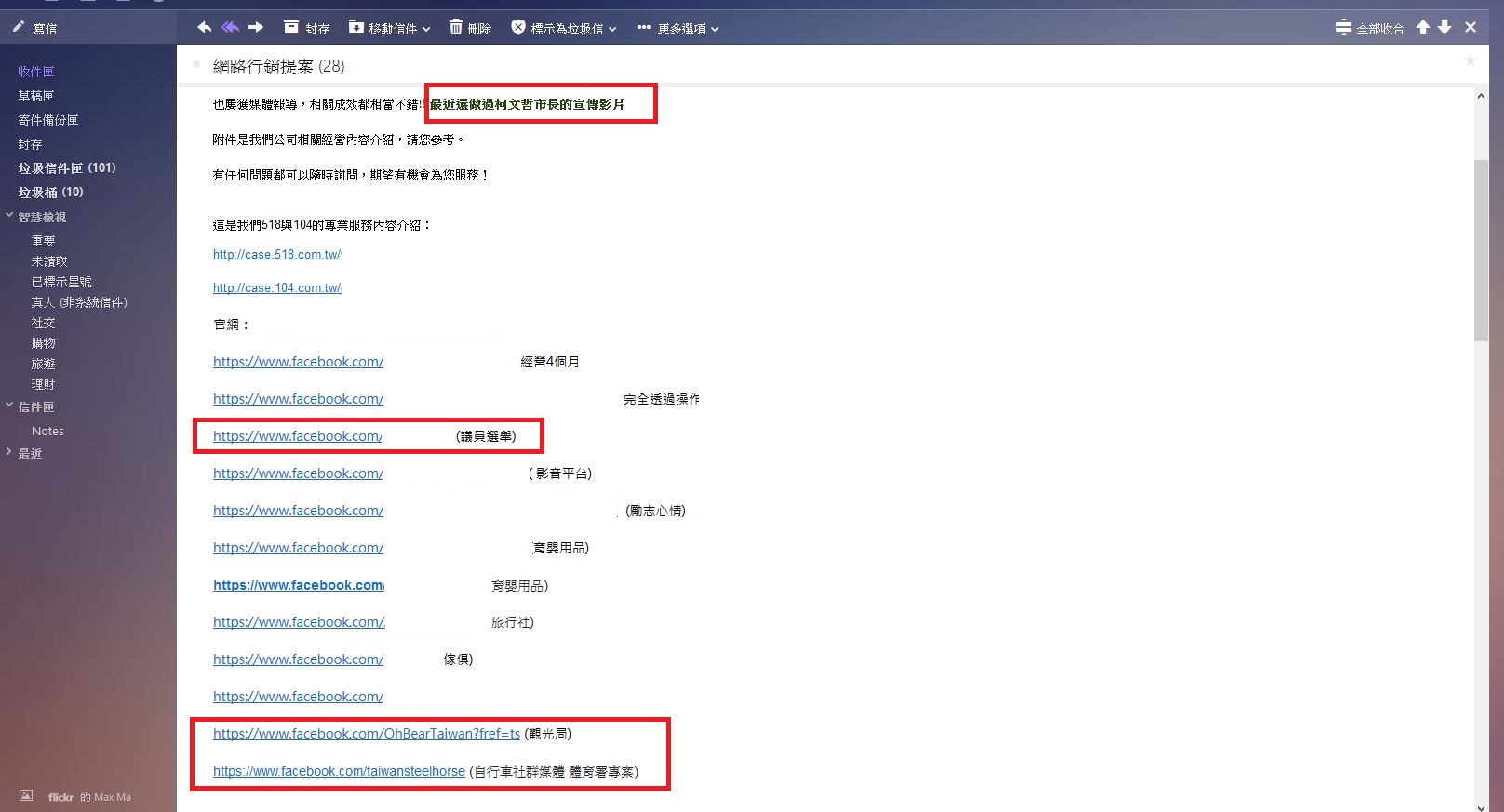Go to previous message with up arrow

(1422, 28)
